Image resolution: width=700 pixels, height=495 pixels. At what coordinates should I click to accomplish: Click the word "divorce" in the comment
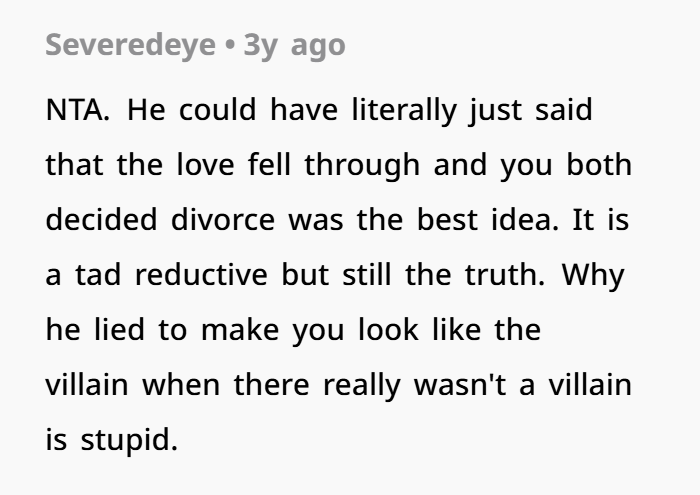(223, 220)
